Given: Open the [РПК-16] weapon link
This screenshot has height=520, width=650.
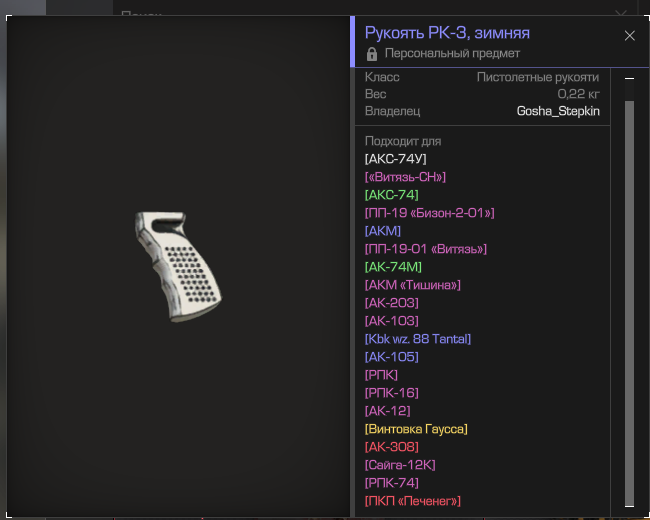Looking at the screenshot, I should [392, 393].
